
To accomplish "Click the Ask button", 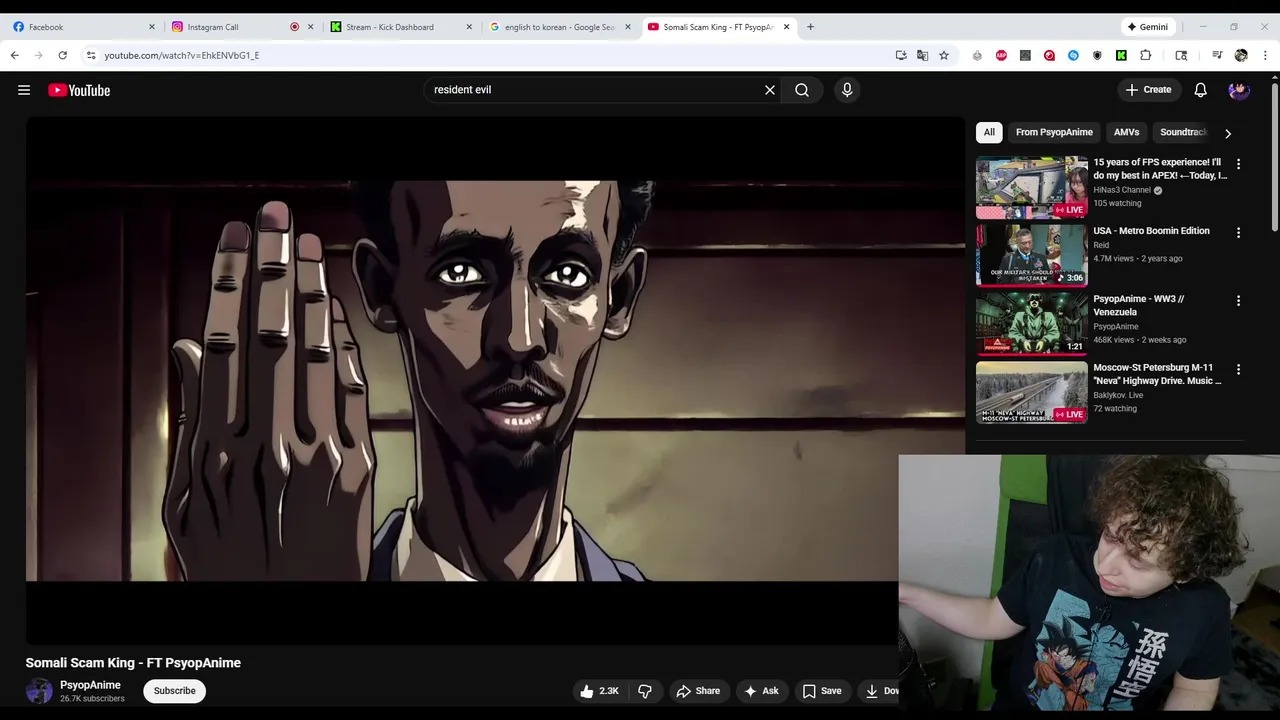I will point(761,691).
